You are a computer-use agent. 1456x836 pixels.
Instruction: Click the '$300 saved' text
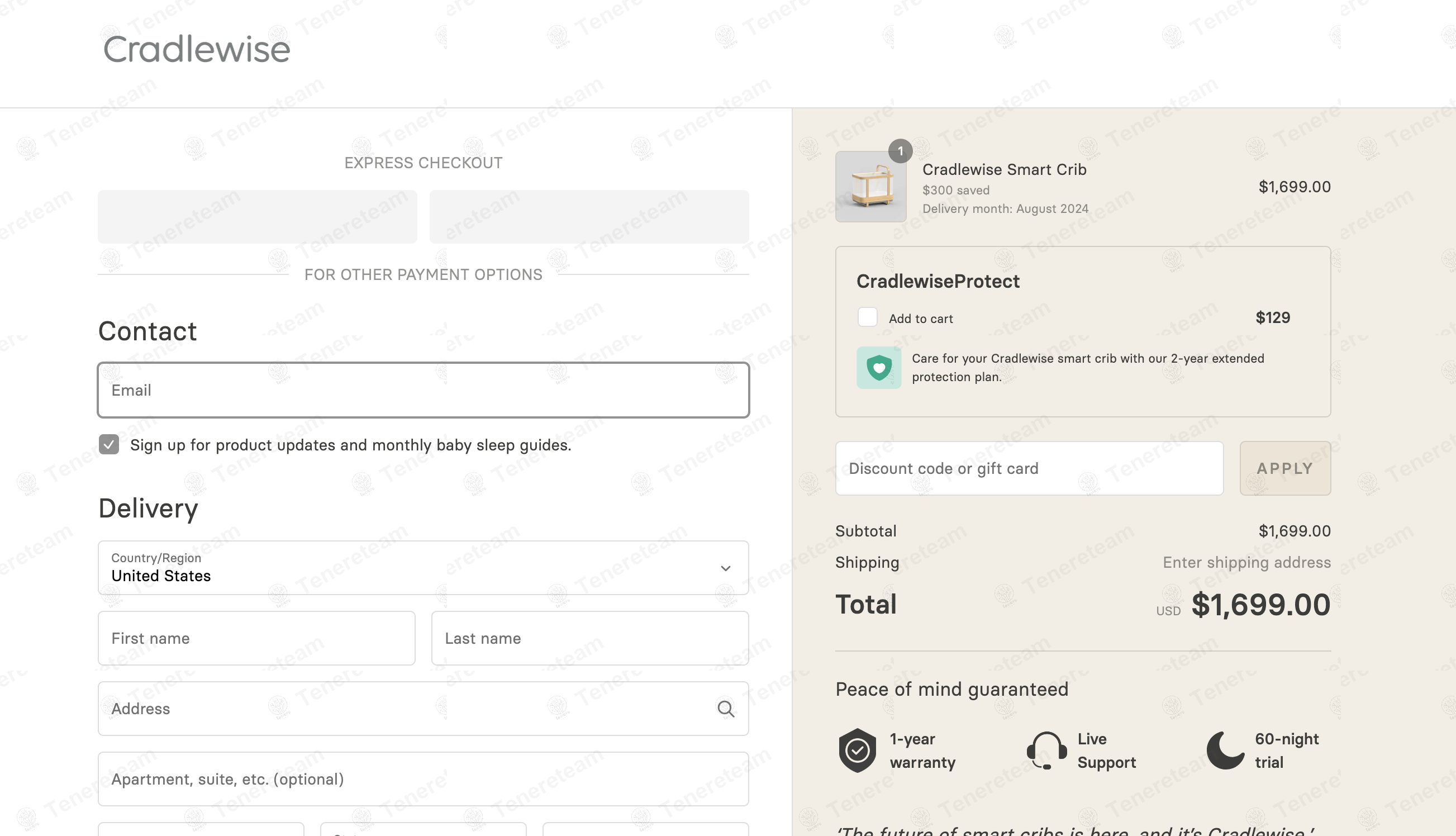click(x=956, y=190)
